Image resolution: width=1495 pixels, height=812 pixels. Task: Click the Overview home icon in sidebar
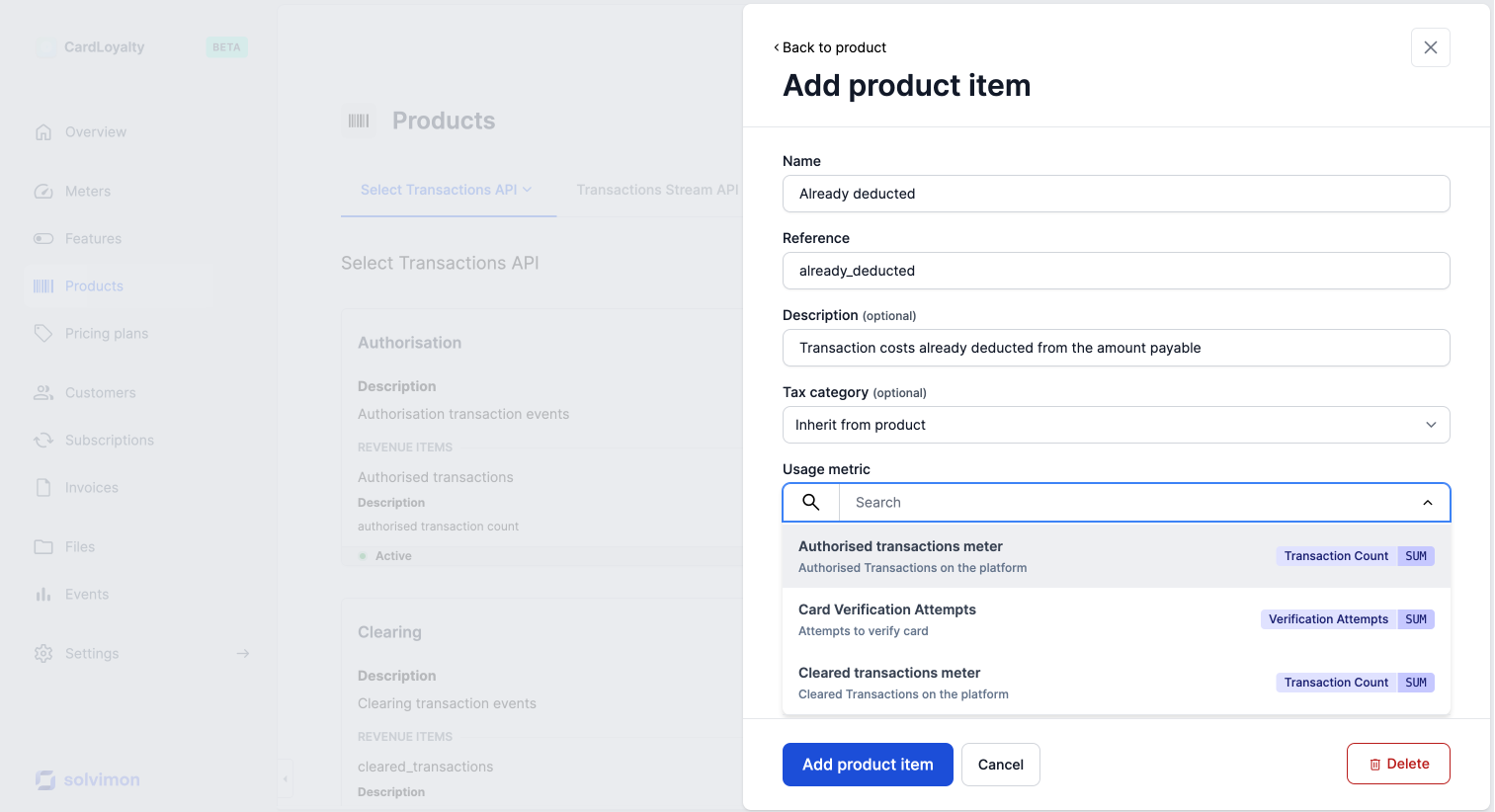pos(43,132)
